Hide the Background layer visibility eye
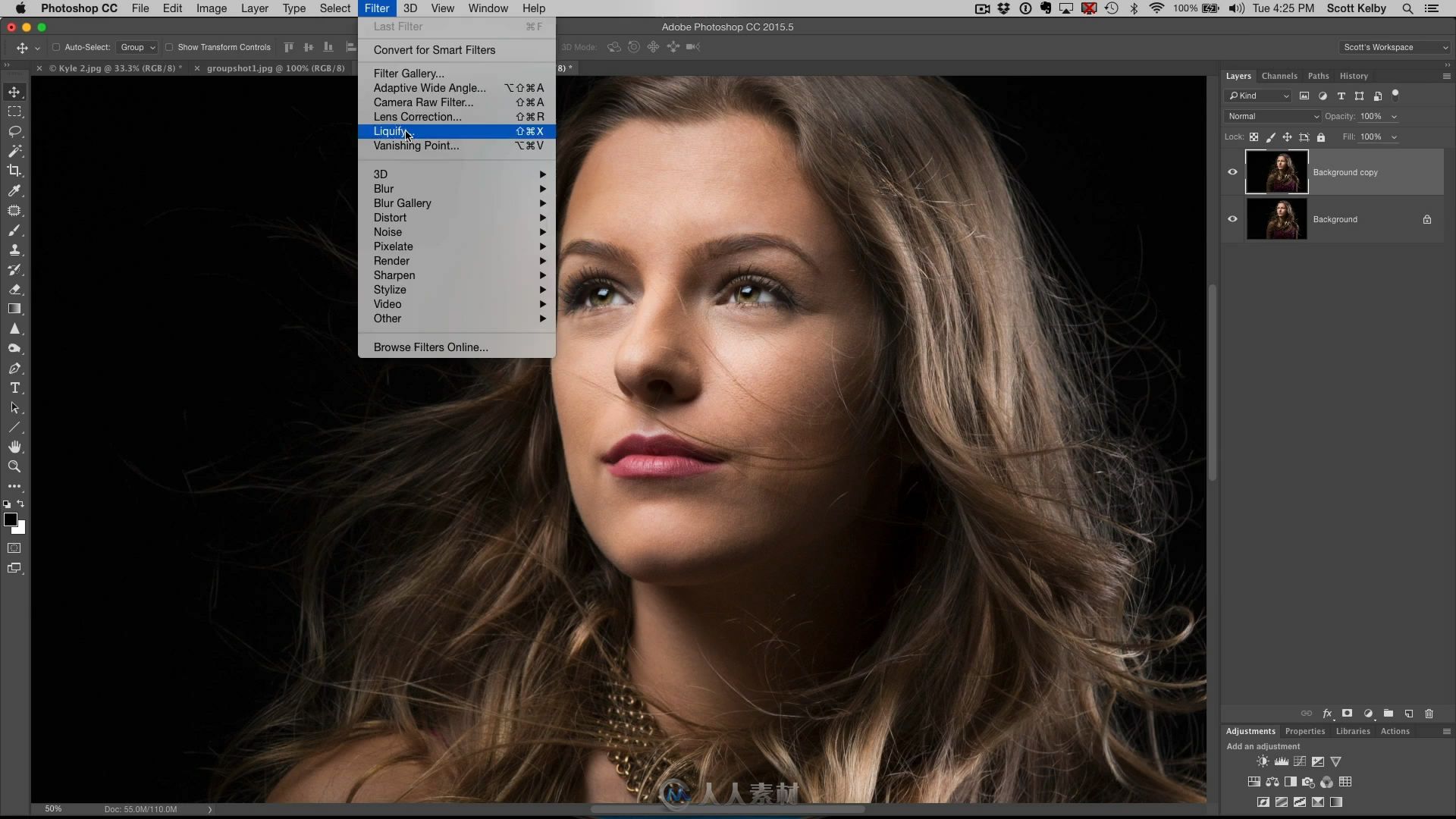The height and width of the screenshot is (819, 1456). pyautogui.click(x=1232, y=219)
